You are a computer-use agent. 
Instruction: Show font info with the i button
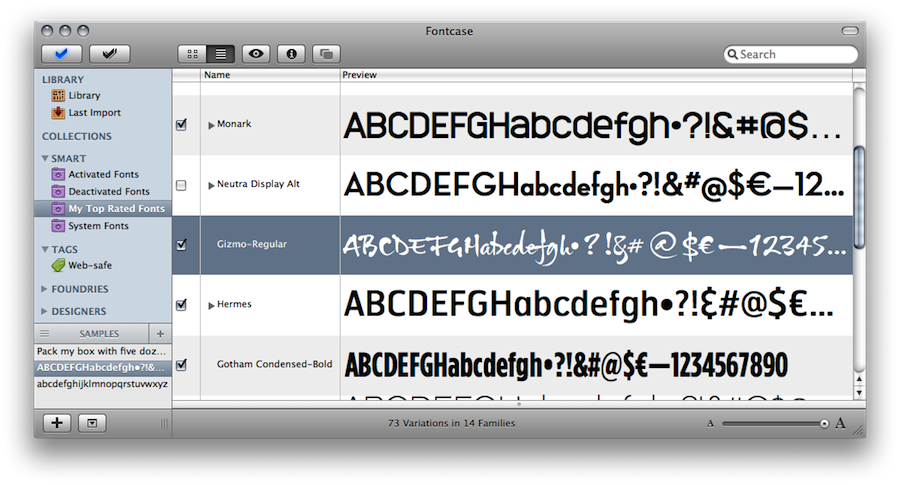point(291,54)
